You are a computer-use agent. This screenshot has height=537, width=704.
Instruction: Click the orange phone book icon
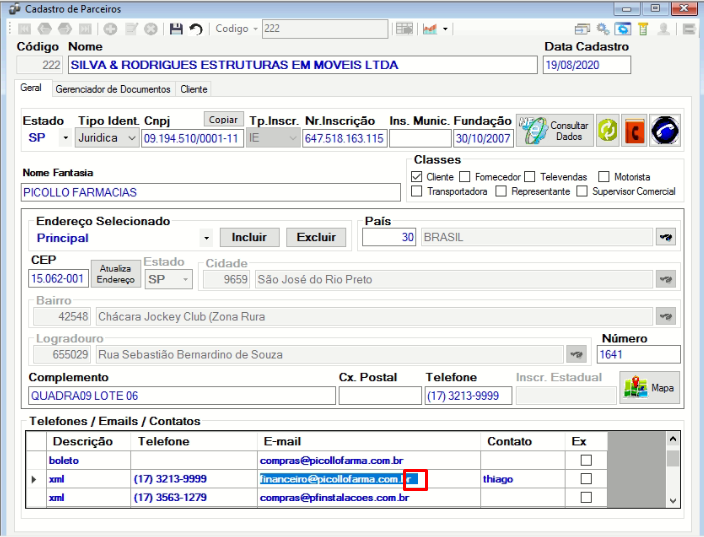tap(634, 131)
